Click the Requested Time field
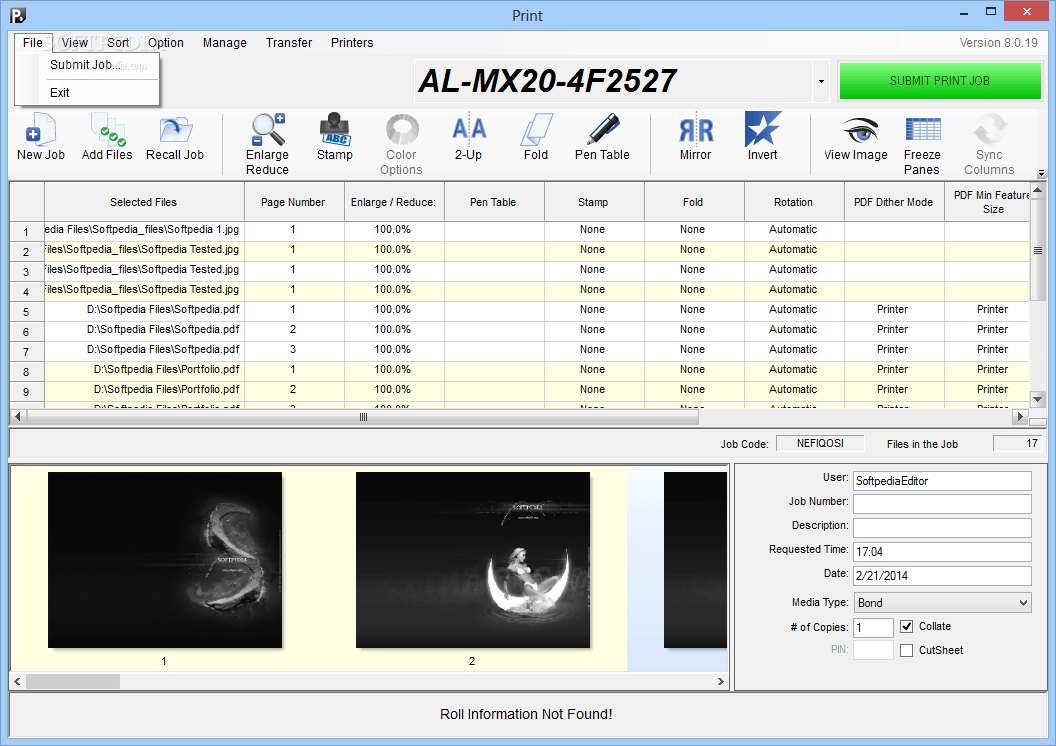The height and width of the screenshot is (746, 1056). click(x=942, y=551)
